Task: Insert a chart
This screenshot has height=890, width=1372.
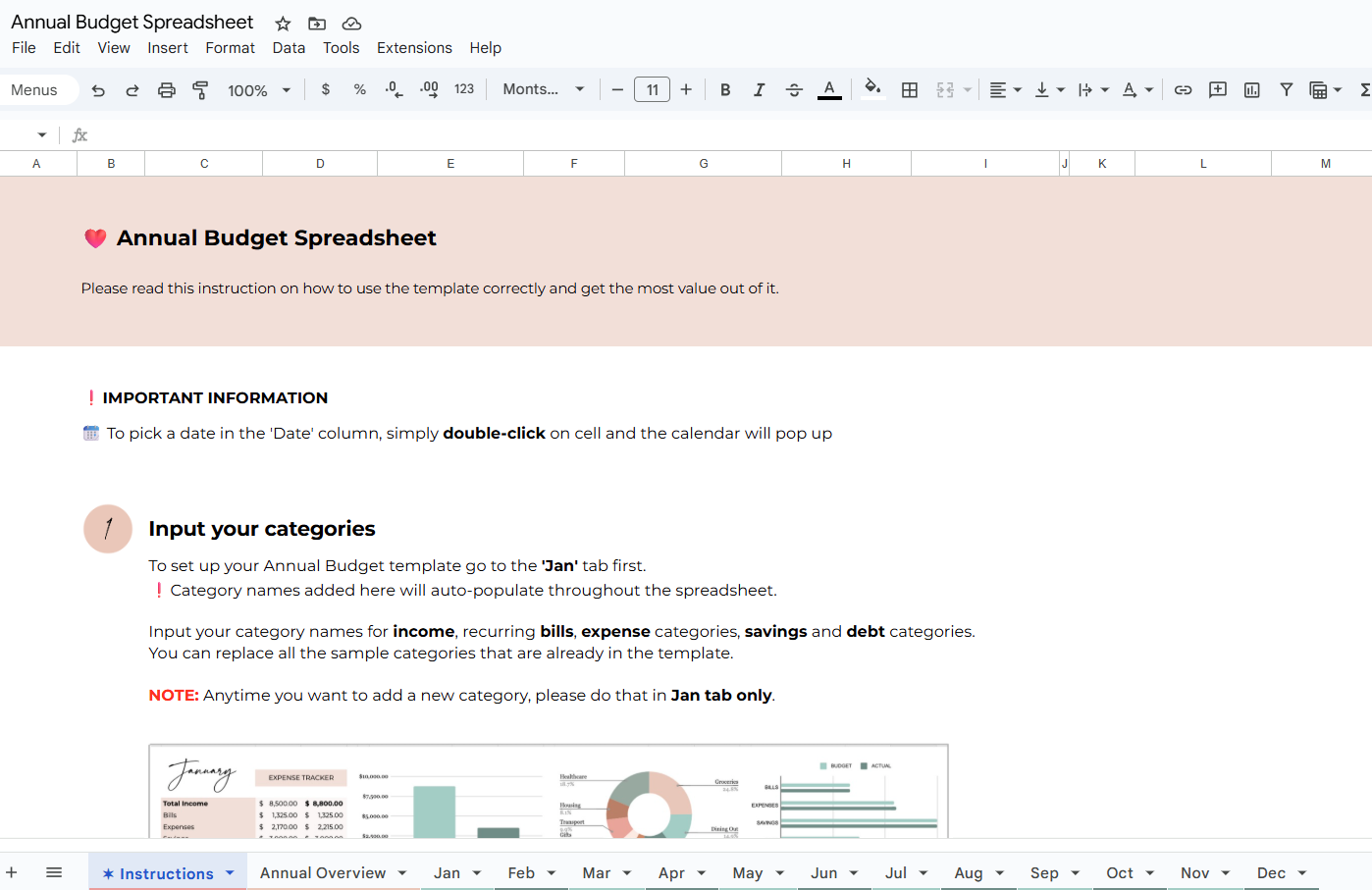Action: tap(1252, 89)
